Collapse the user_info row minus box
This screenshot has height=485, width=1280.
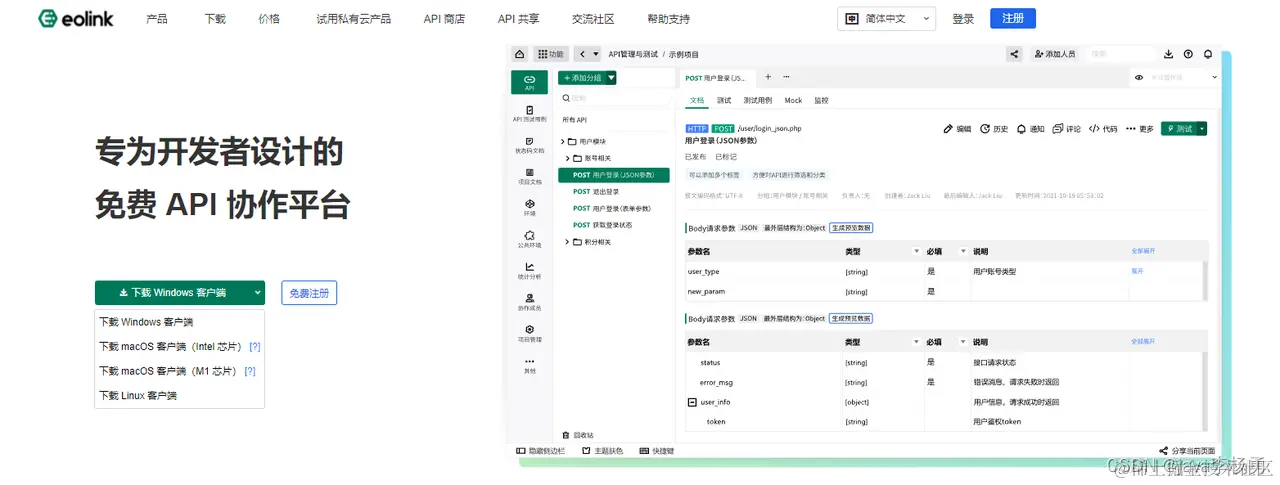click(692, 402)
